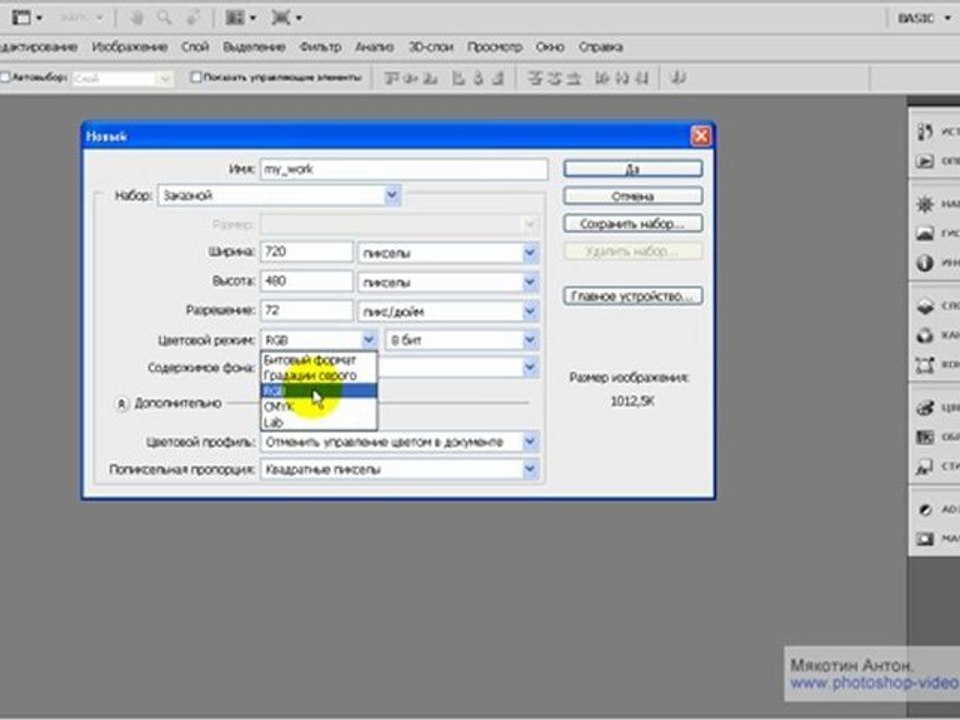
Task: Click the Сохранить набор button
Action: (632, 224)
